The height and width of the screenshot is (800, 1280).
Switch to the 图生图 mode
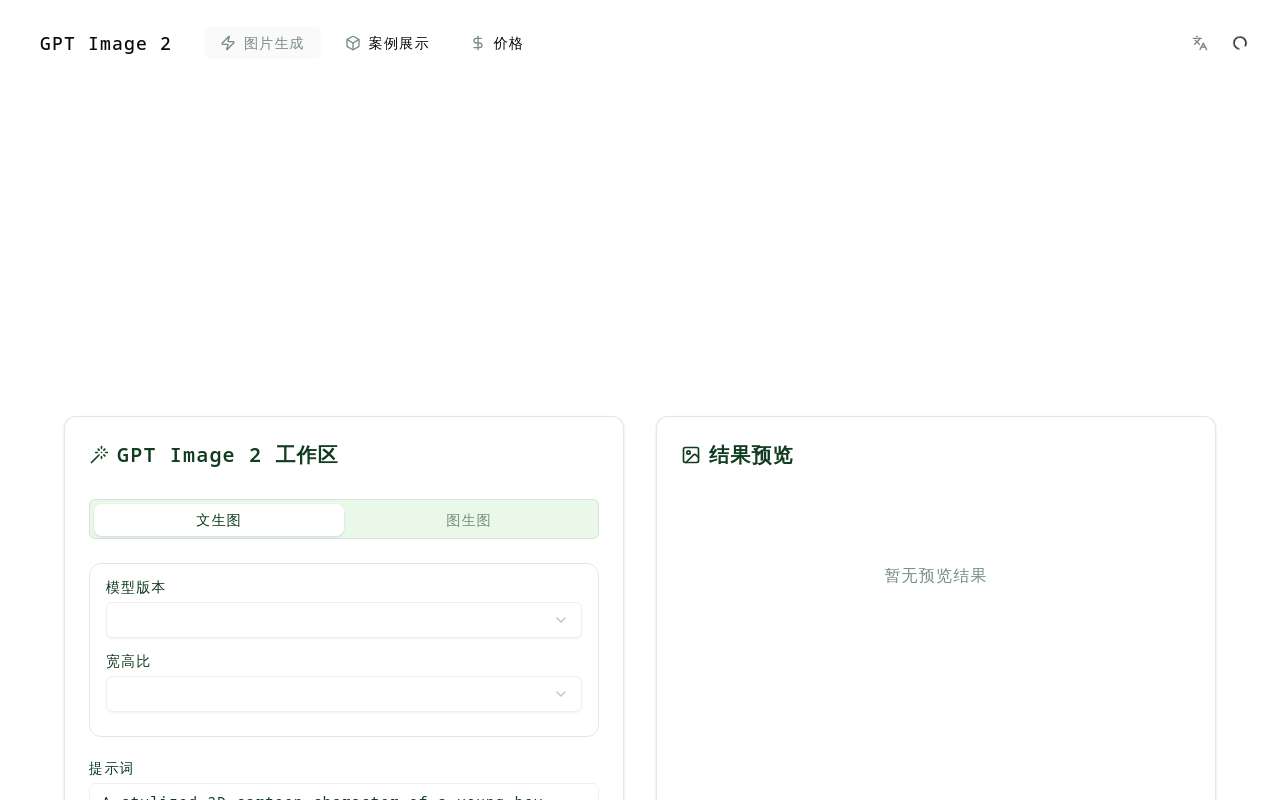pos(468,520)
